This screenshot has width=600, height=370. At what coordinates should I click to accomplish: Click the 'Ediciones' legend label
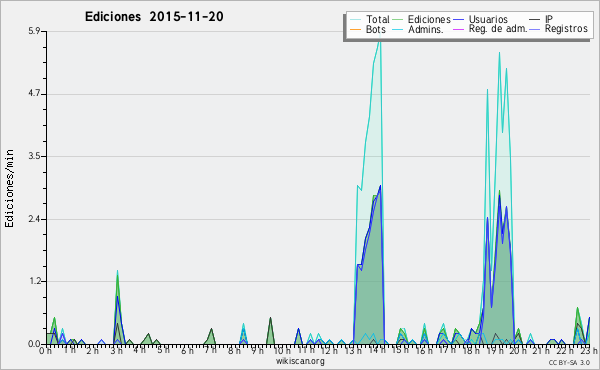(x=429, y=19)
